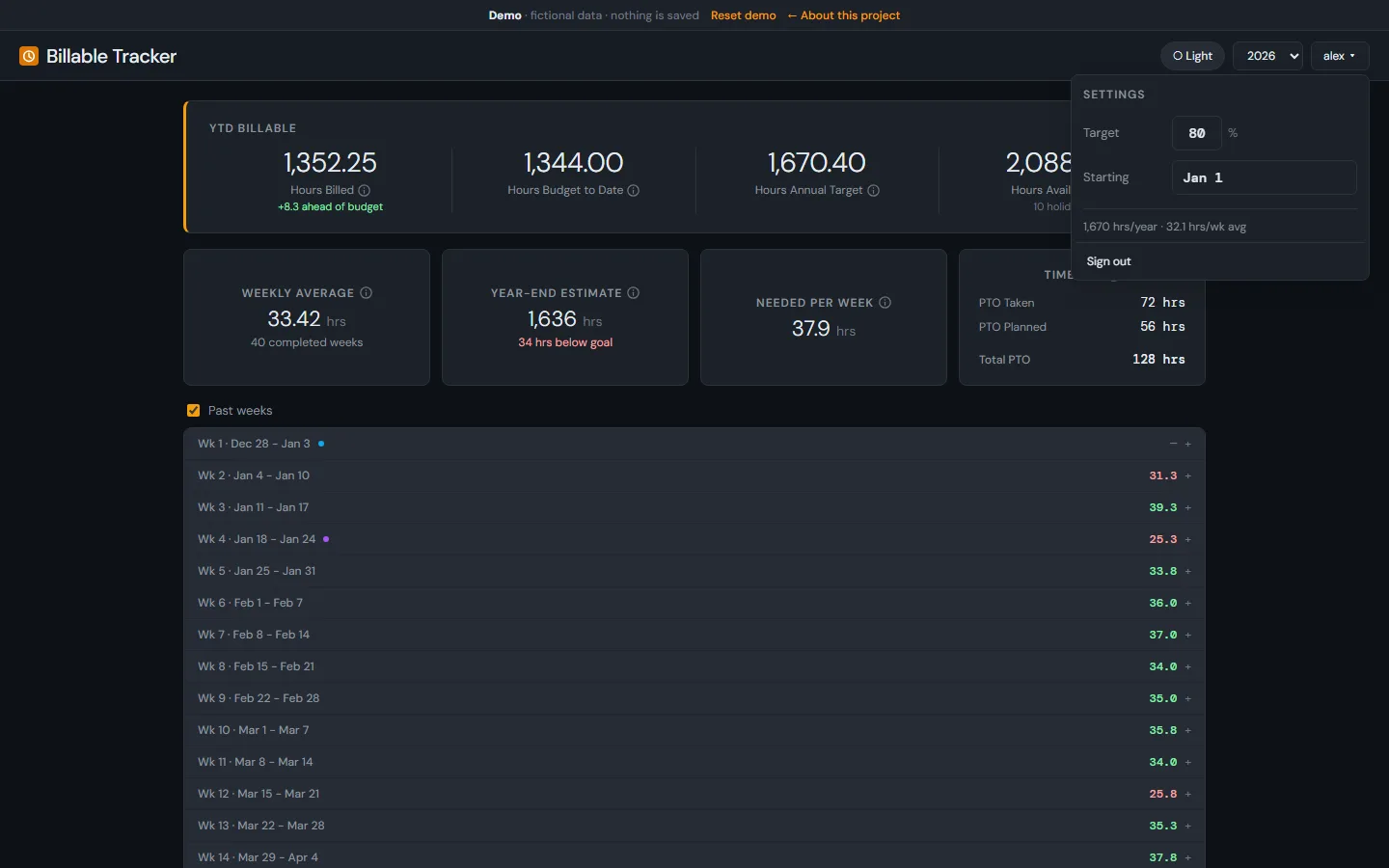Open the 2026 year dropdown

pyautogui.click(x=1268, y=56)
